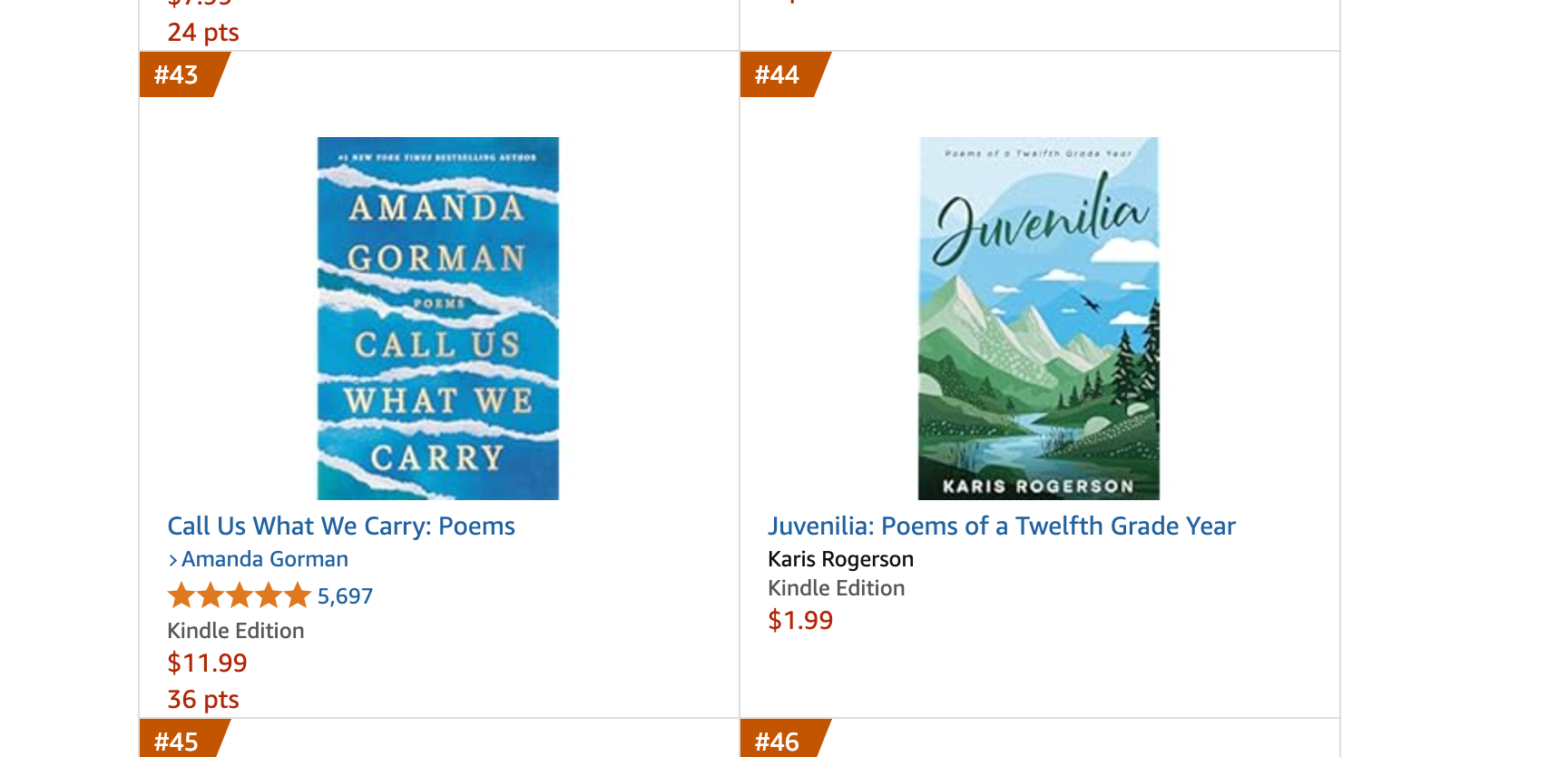Click the #46 rank badge
1568x757 pixels.
pyautogui.click(x=778, y=742)
